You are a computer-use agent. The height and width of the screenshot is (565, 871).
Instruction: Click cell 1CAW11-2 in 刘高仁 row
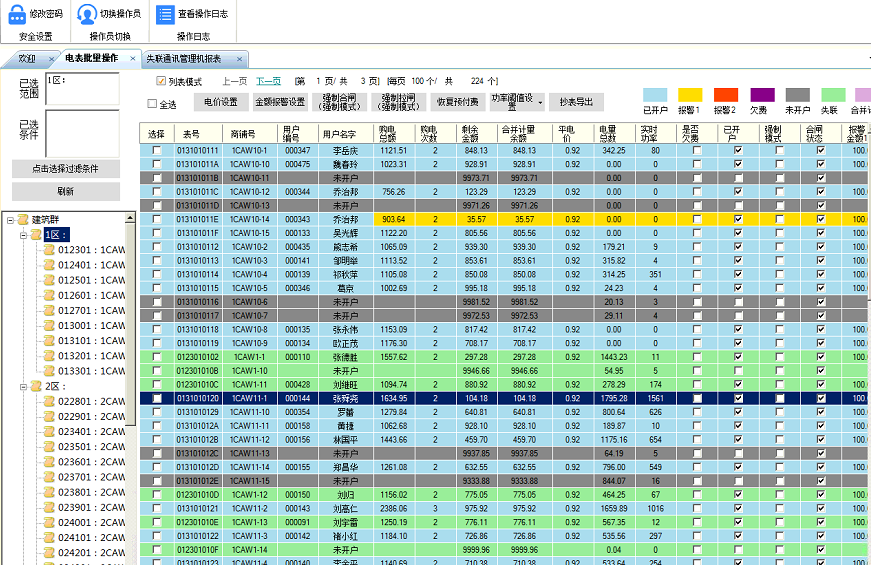[249, 509]
